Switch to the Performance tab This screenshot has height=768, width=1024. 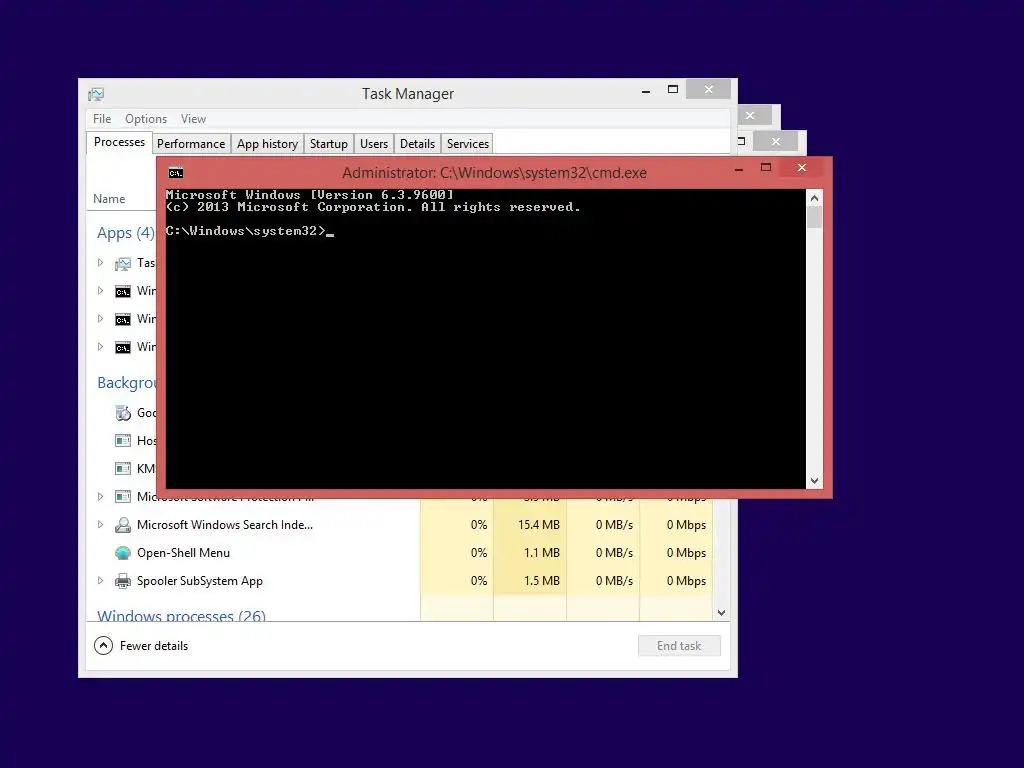click(x=191, y=144)
